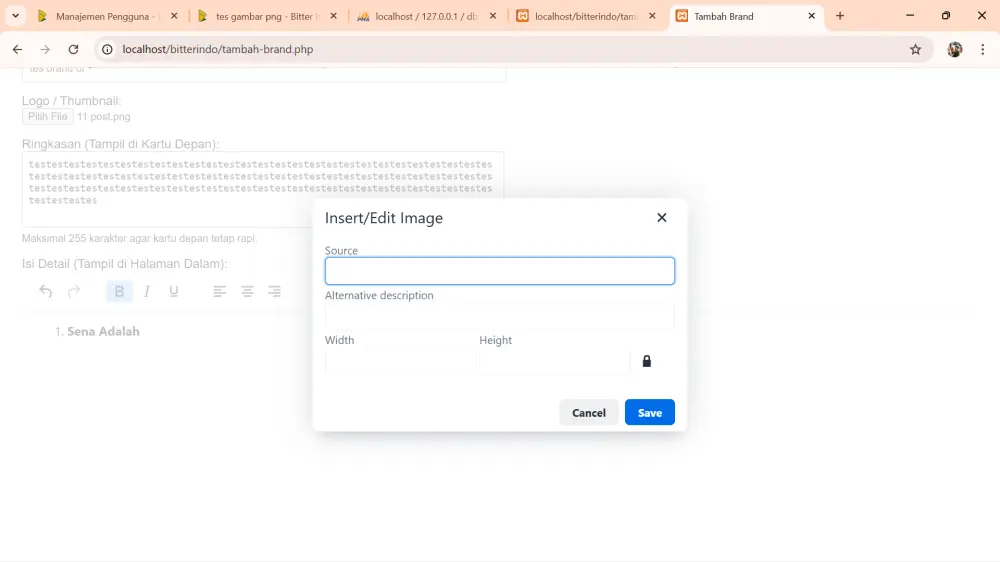Go back using browser back arrow
The width and height of the screenshot is (1000, 562).
pos(17,49)
